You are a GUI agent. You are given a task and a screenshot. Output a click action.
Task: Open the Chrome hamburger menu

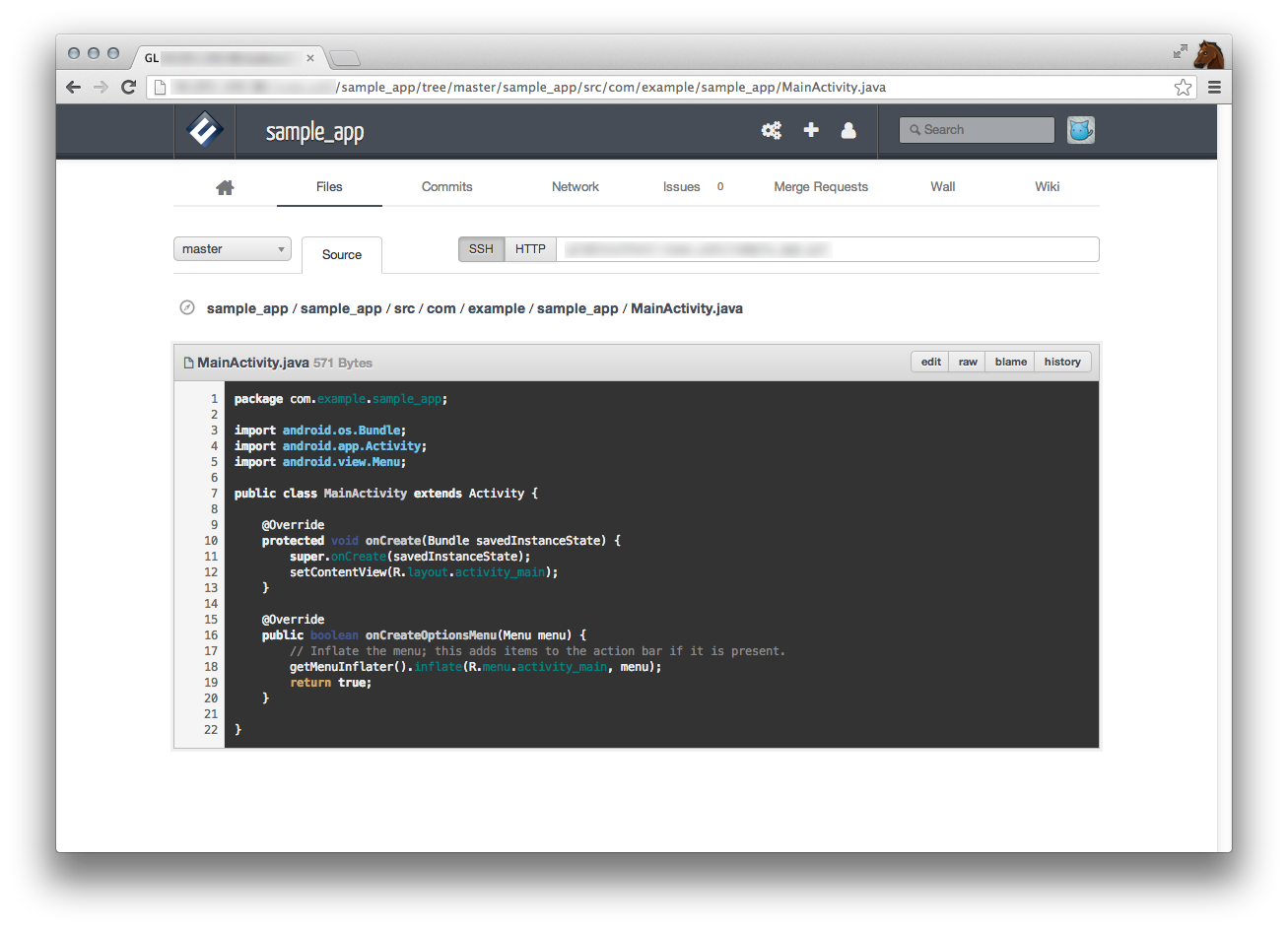pos(1214,88)
